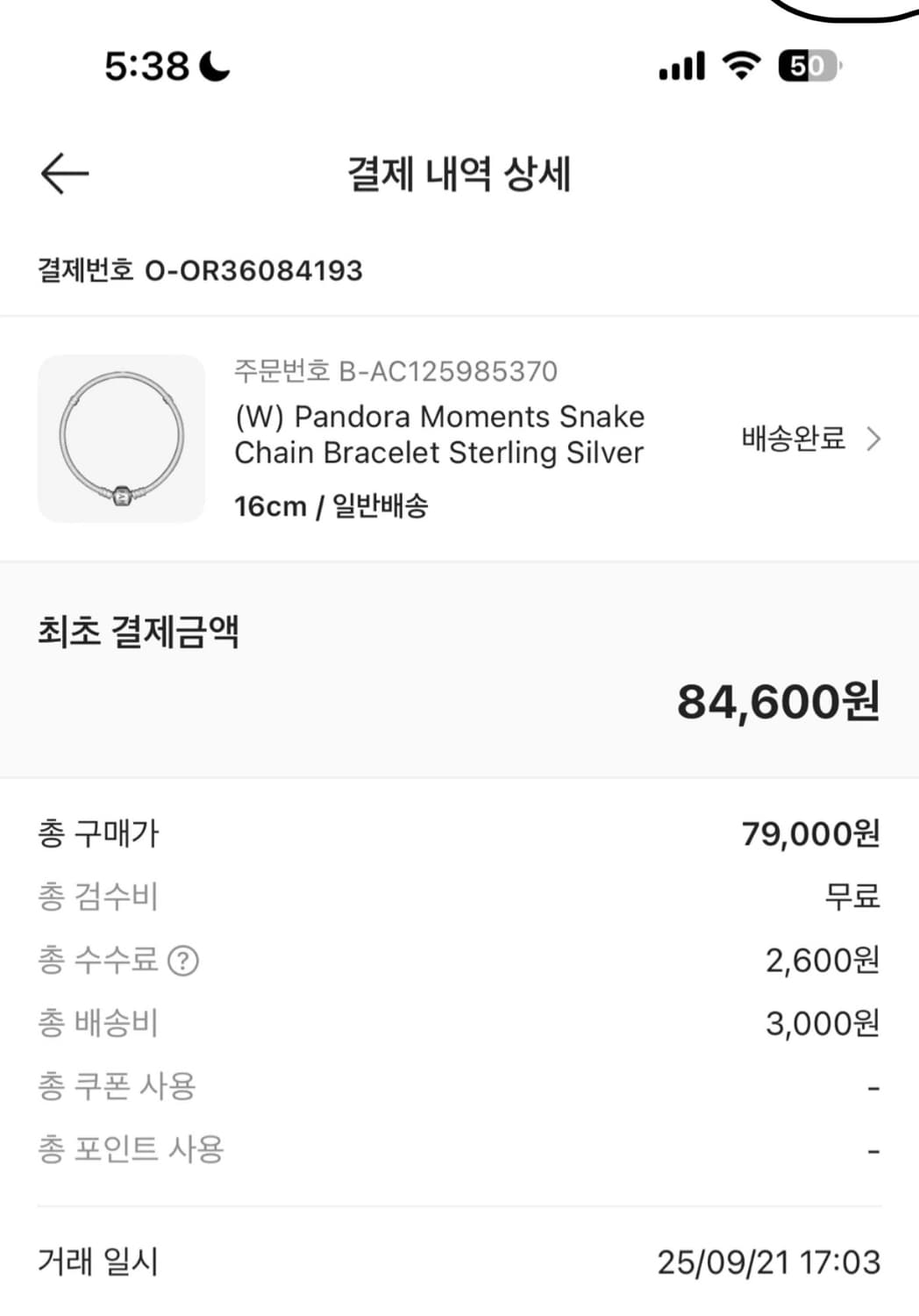This screenshot has width=919, height=1316.
Task: Select the Pandora Moments Snake Chain product name
Action: (439, 434)
